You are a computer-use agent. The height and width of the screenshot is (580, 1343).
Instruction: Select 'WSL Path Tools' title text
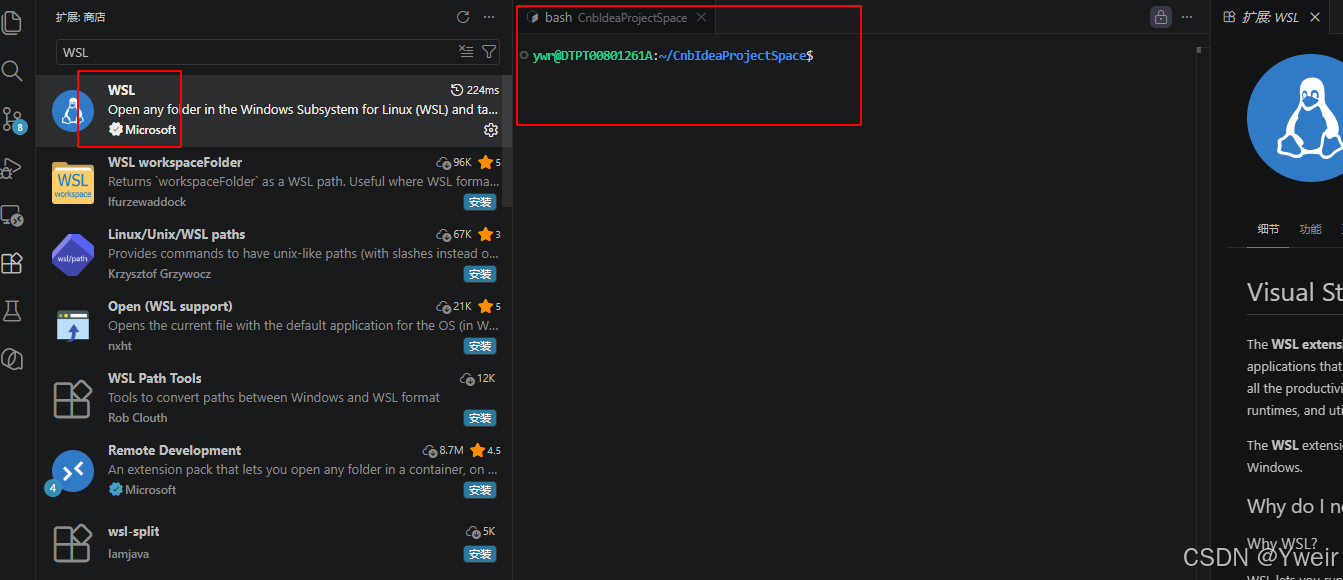pyautogui.click(x=155, y=378)
